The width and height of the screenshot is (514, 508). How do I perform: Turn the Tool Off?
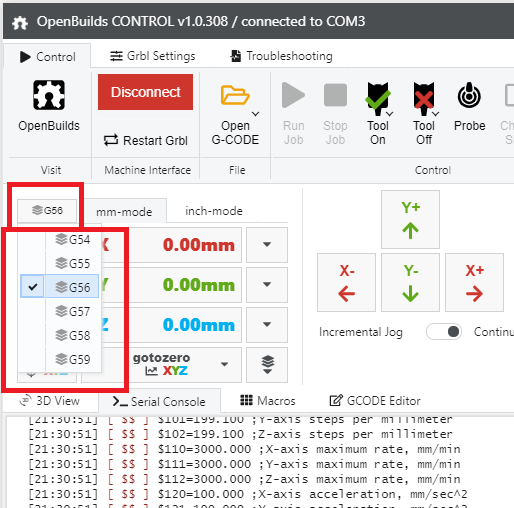coord(424,113)
